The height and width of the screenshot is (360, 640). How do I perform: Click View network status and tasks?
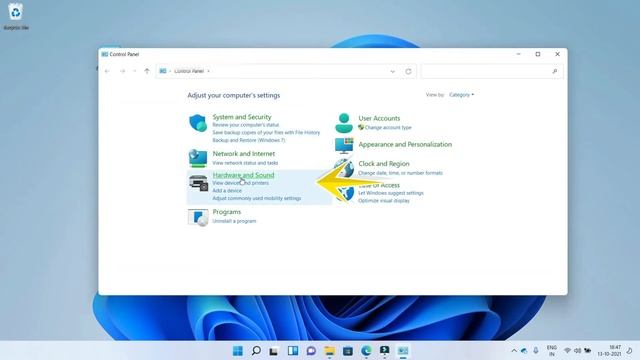245,163
